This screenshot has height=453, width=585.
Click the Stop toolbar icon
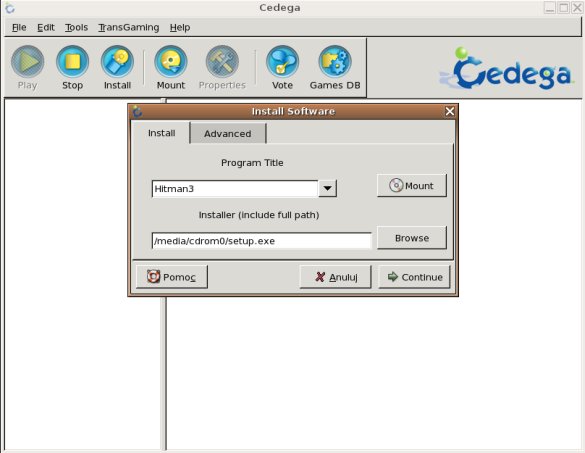click(72, 67)
